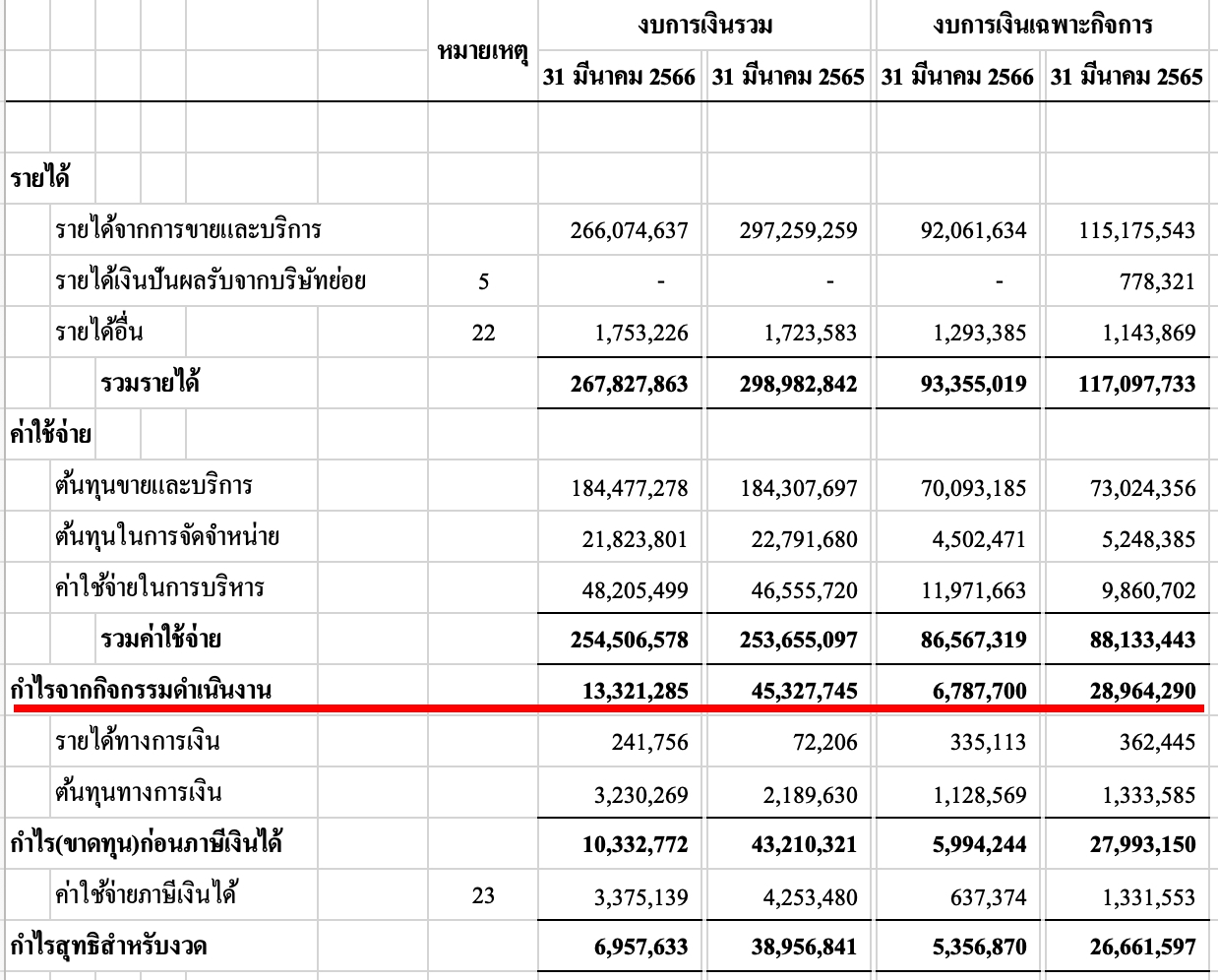1218x980 pixels.
Task: Click the cell with value 3,230,269
Action: tap(641, 794)
